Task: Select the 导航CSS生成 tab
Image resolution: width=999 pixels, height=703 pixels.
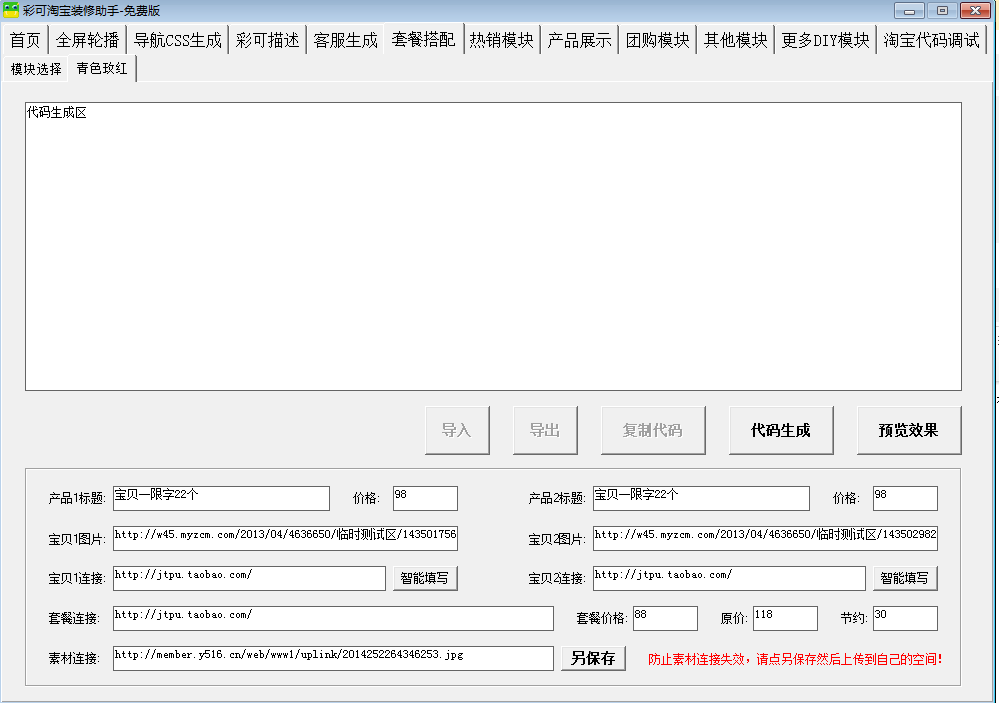Action: [178, 40]
